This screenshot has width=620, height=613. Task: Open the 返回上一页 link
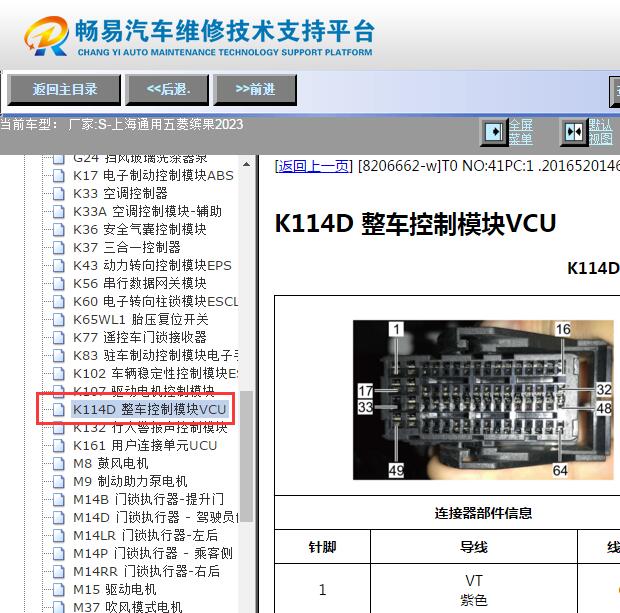point(313,166)
